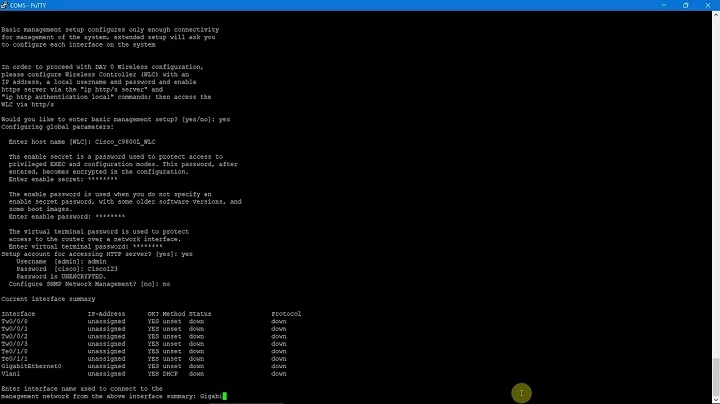Screen dimensions: 720x404
Task: Click the scrollbar down arrow
Action: click(716, 400)
